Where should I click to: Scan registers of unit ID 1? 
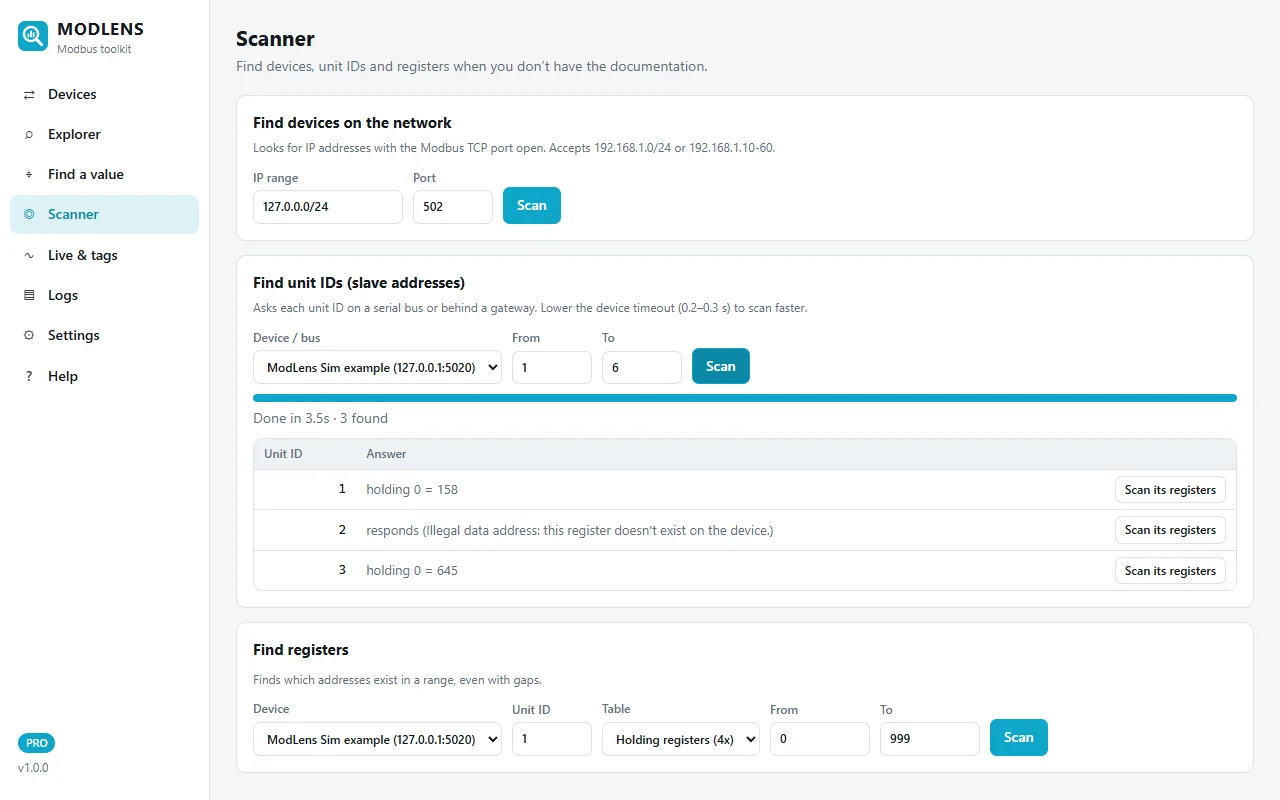click(1170, 490)
